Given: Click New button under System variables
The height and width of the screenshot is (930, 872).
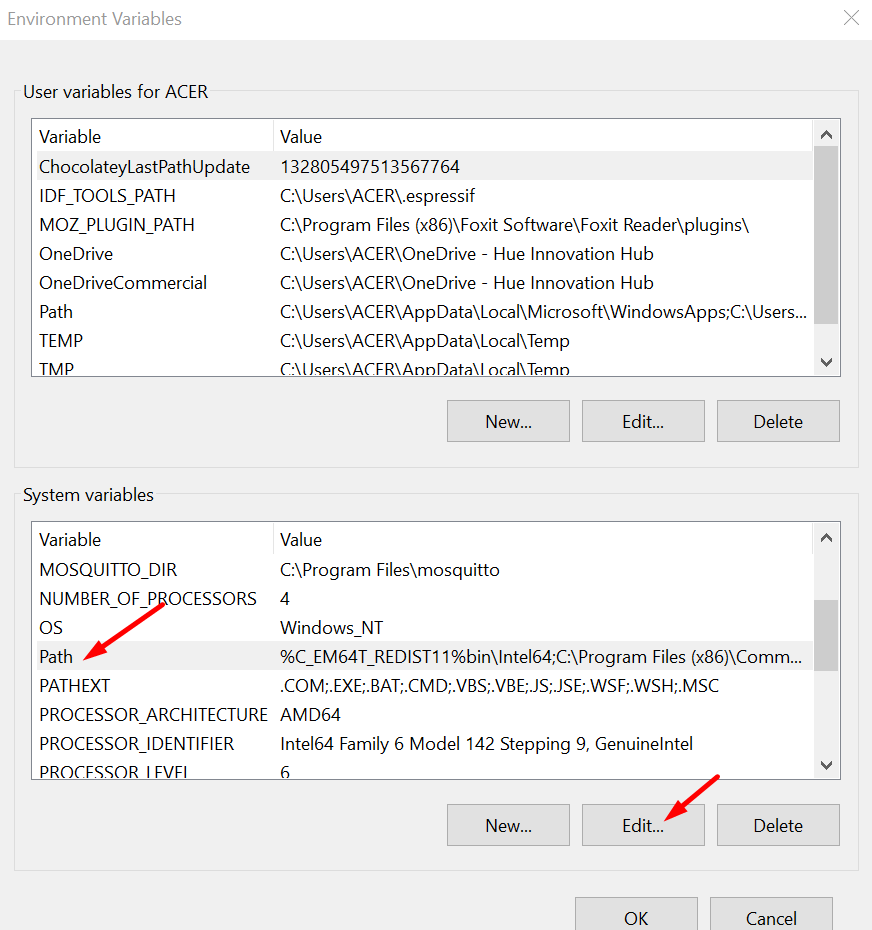Looking at the screenshot, I should (x=508, y=825).
